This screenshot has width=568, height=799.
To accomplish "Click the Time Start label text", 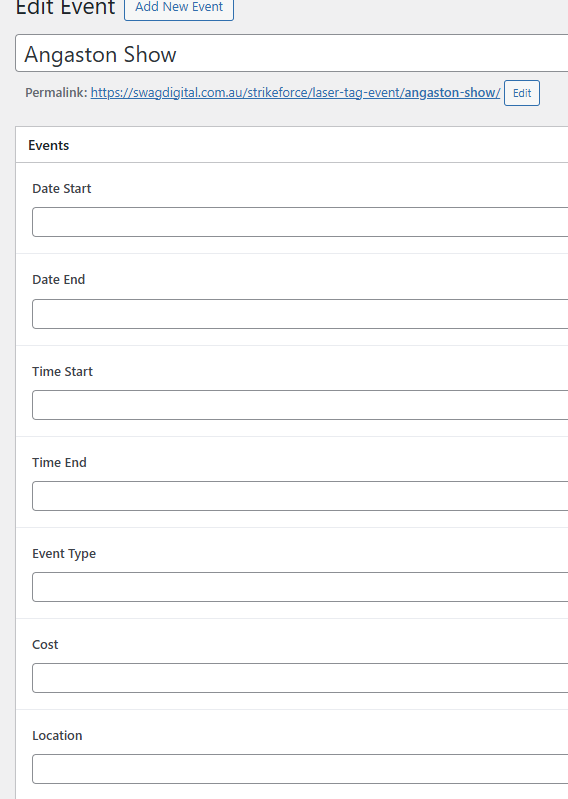I will pyautogui.click(x=62, y=371).
